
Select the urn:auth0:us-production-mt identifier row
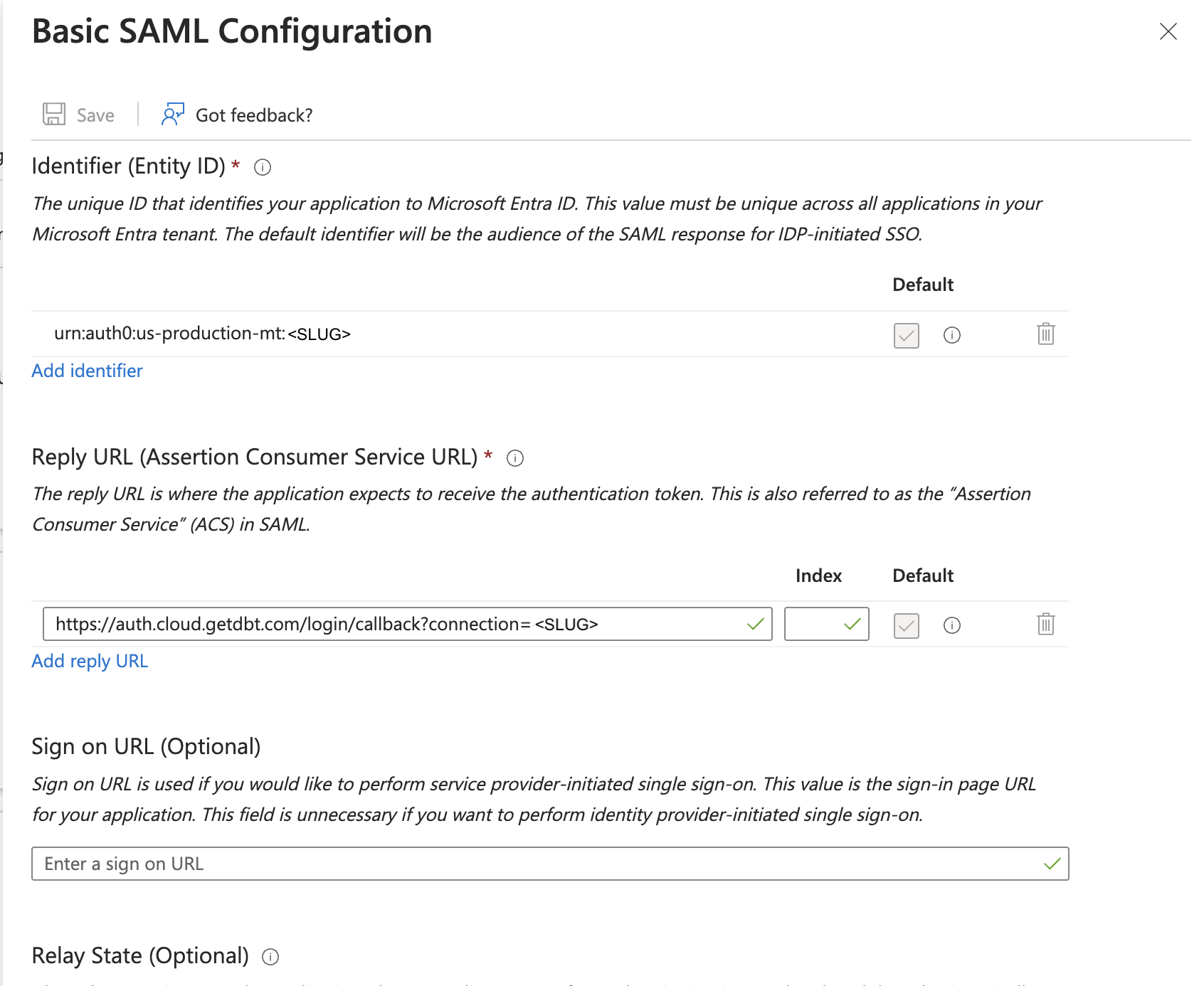[x=204, y=334]
